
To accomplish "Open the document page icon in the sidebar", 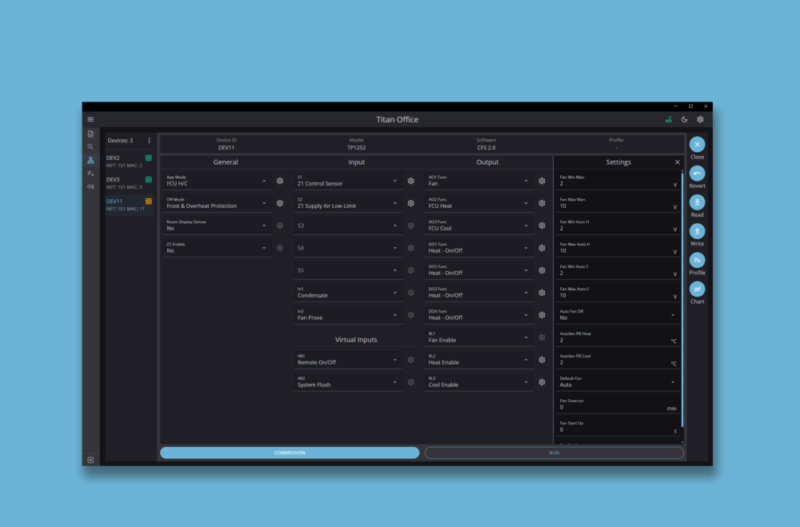I will (91, 134).
